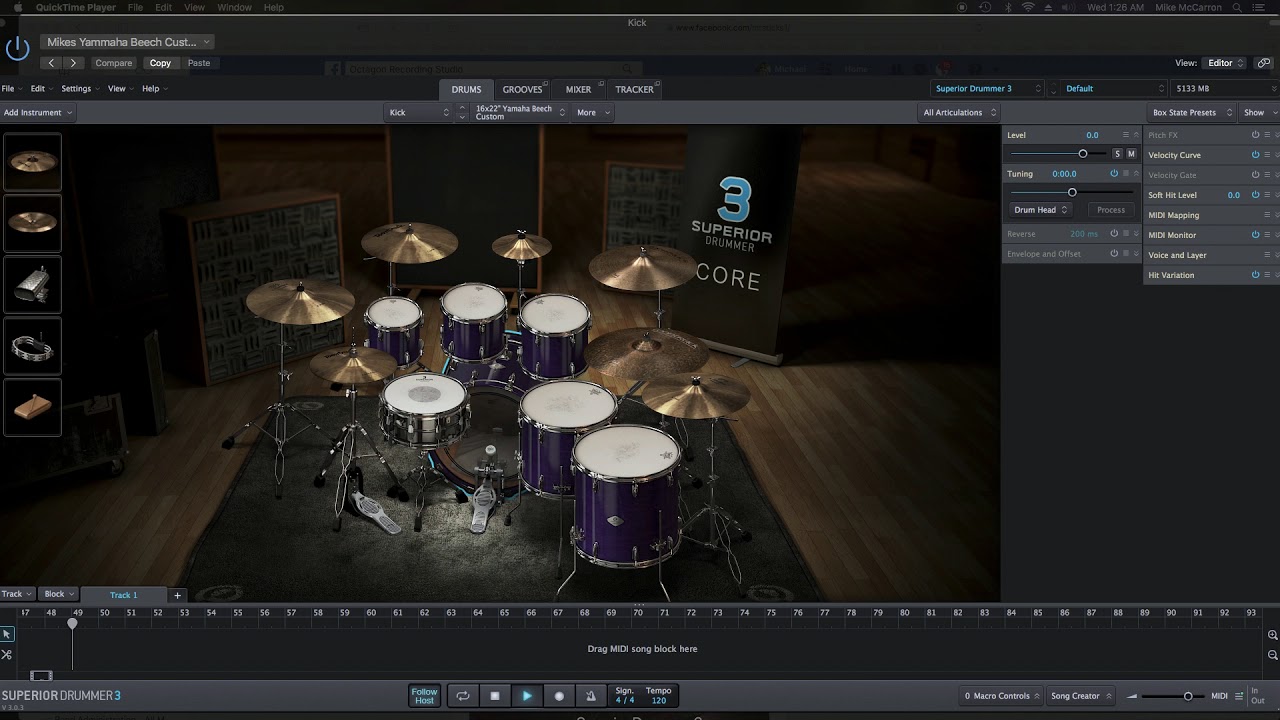This screenshot has height=720, width=1280.
Task: Go to next preset with right arrow
Action: [73, 63]
